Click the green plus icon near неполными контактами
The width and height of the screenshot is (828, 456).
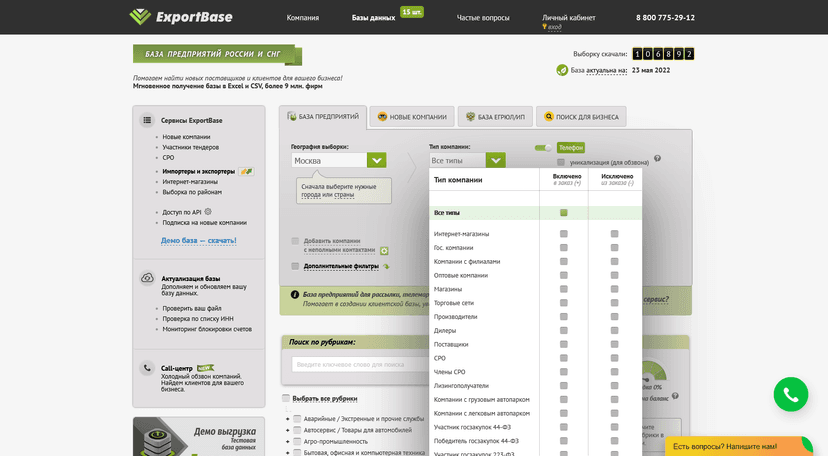coord(384,251)
